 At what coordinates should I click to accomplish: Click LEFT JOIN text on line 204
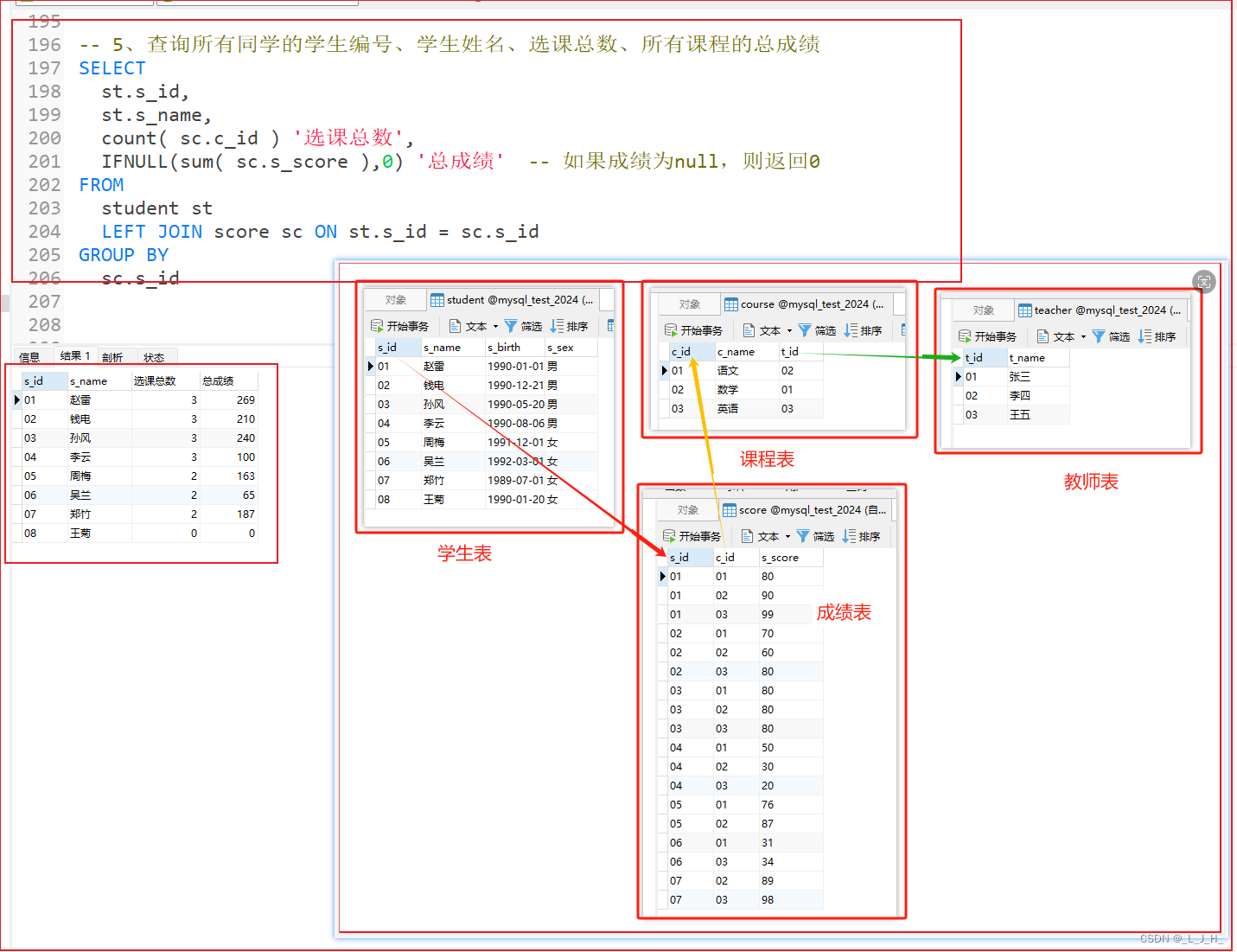152,232
